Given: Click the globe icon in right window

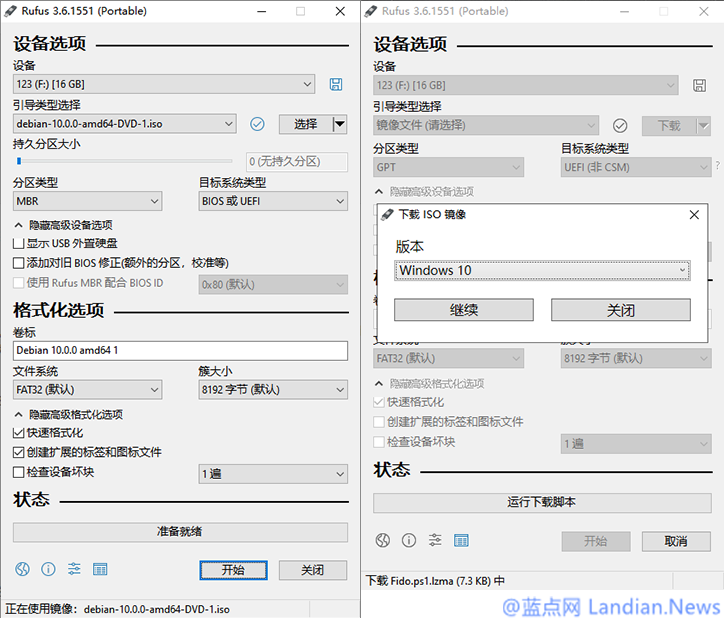Looking at the screenshot, I should (x=382, y=540).
